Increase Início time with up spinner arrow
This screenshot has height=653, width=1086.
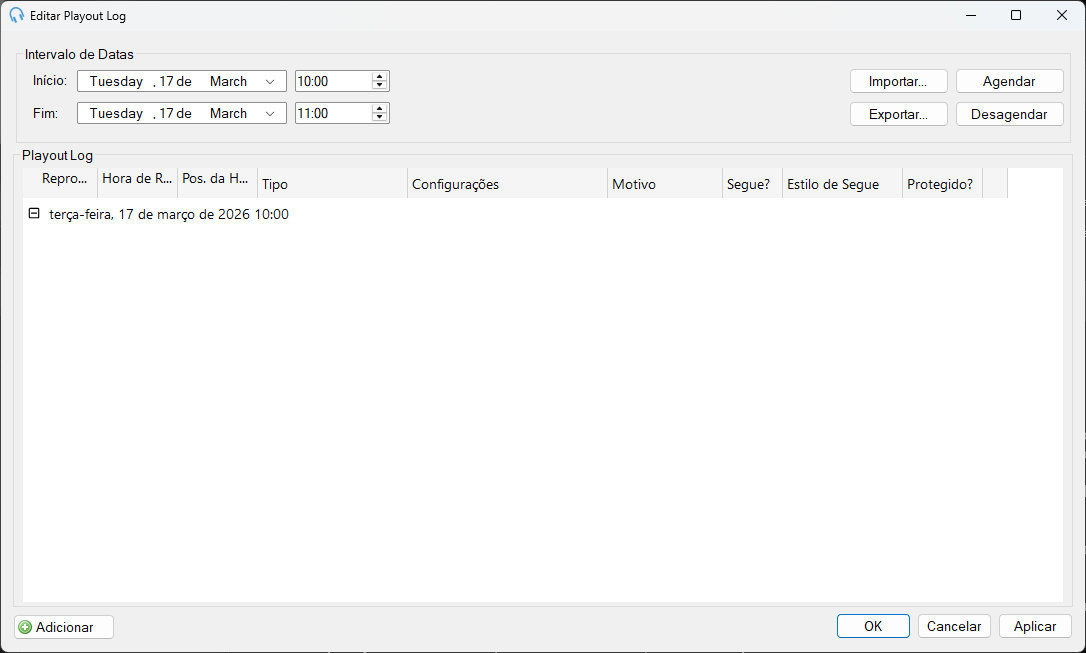tap(379, 77)
